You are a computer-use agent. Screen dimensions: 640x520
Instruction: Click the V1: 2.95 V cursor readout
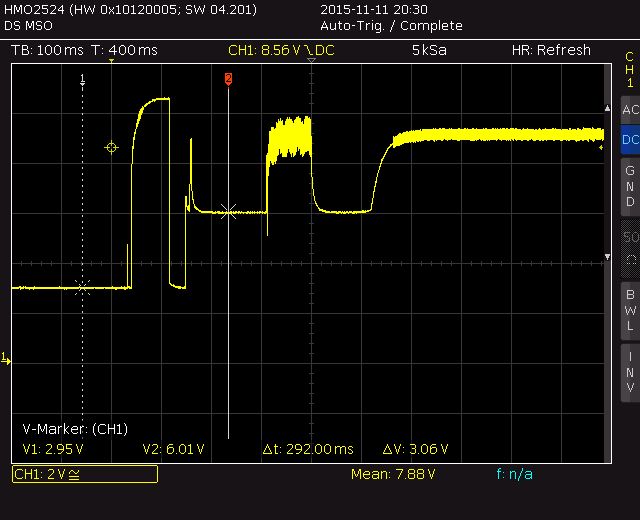coord(53,449)
